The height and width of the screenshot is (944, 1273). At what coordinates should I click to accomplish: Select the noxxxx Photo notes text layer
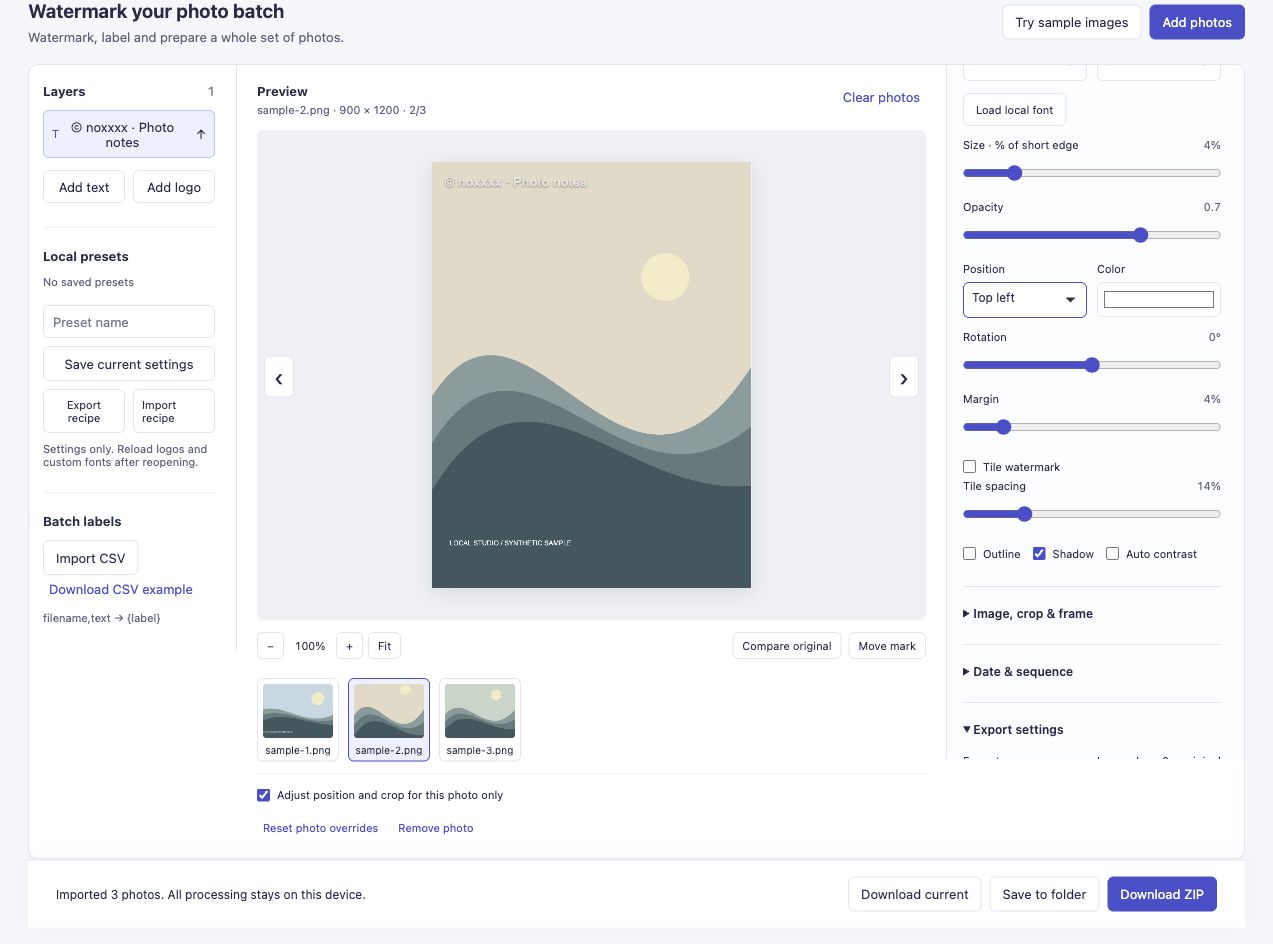pos(122,134)
